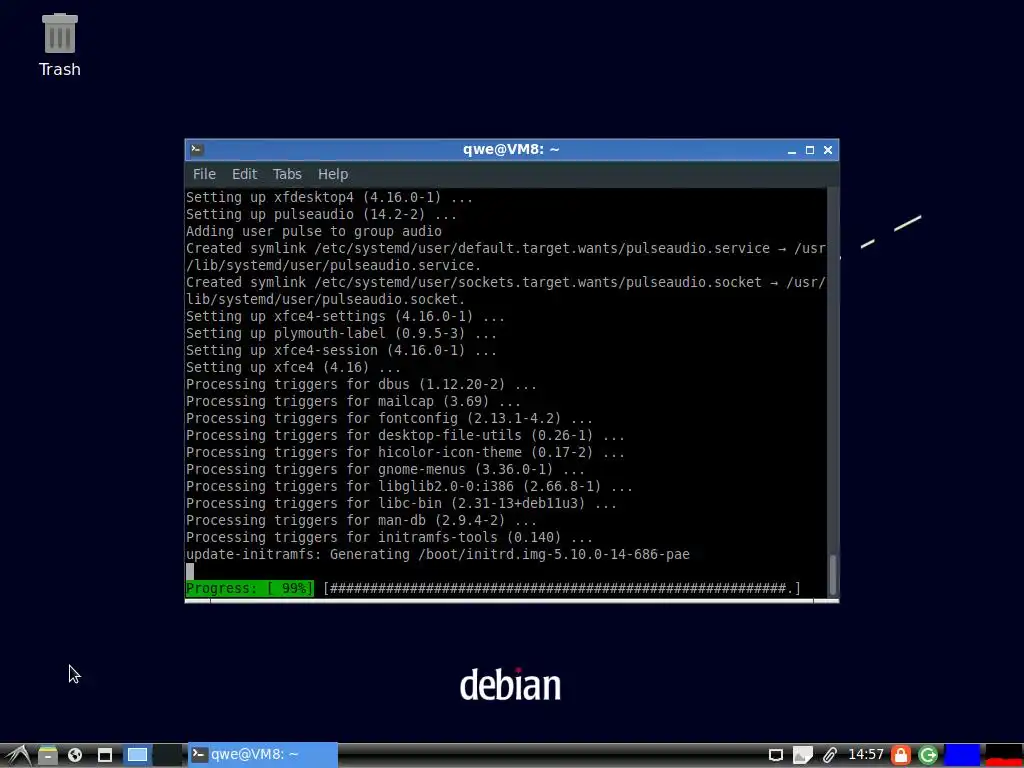The image size is (1024, 768).
Task: Open the terminal Tabs menu
Action: coord(287,174)
